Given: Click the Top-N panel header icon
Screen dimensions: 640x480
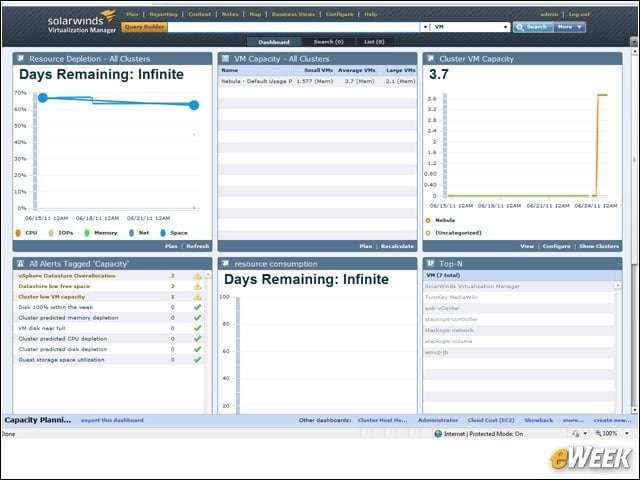Looking at the screenshot, I should (430, 264).
